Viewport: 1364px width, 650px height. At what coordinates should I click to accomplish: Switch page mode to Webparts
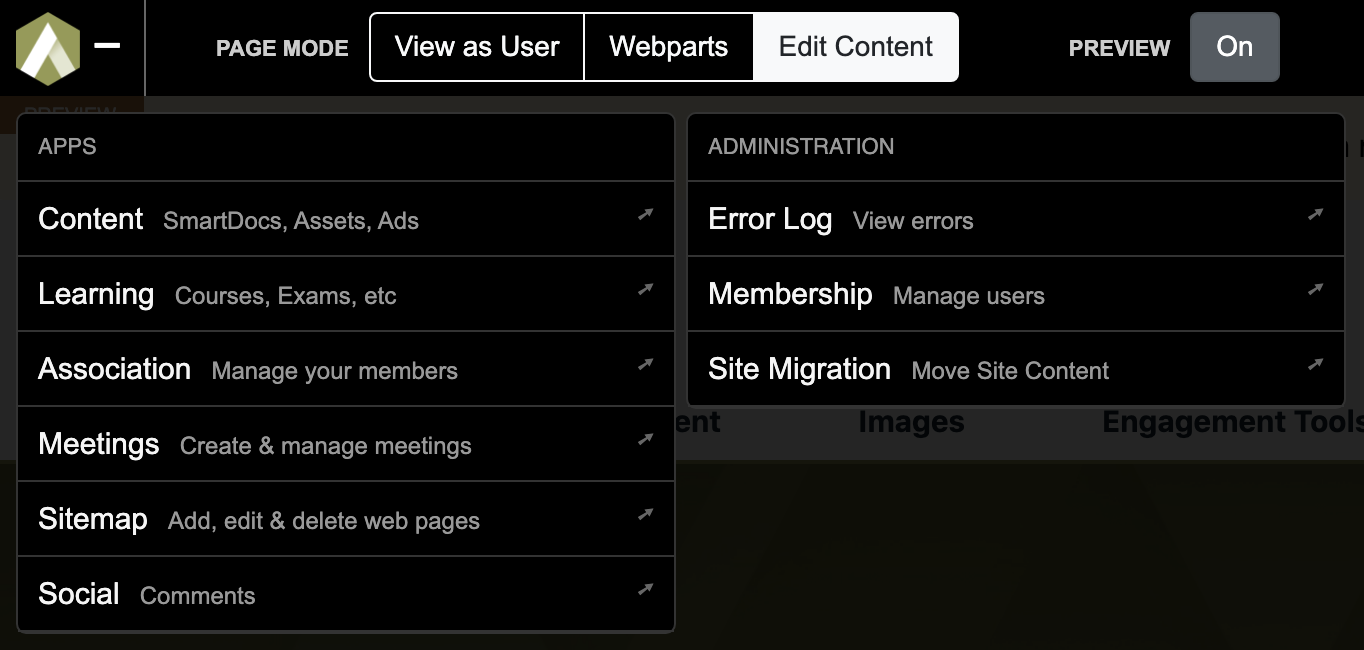[669, 47]
